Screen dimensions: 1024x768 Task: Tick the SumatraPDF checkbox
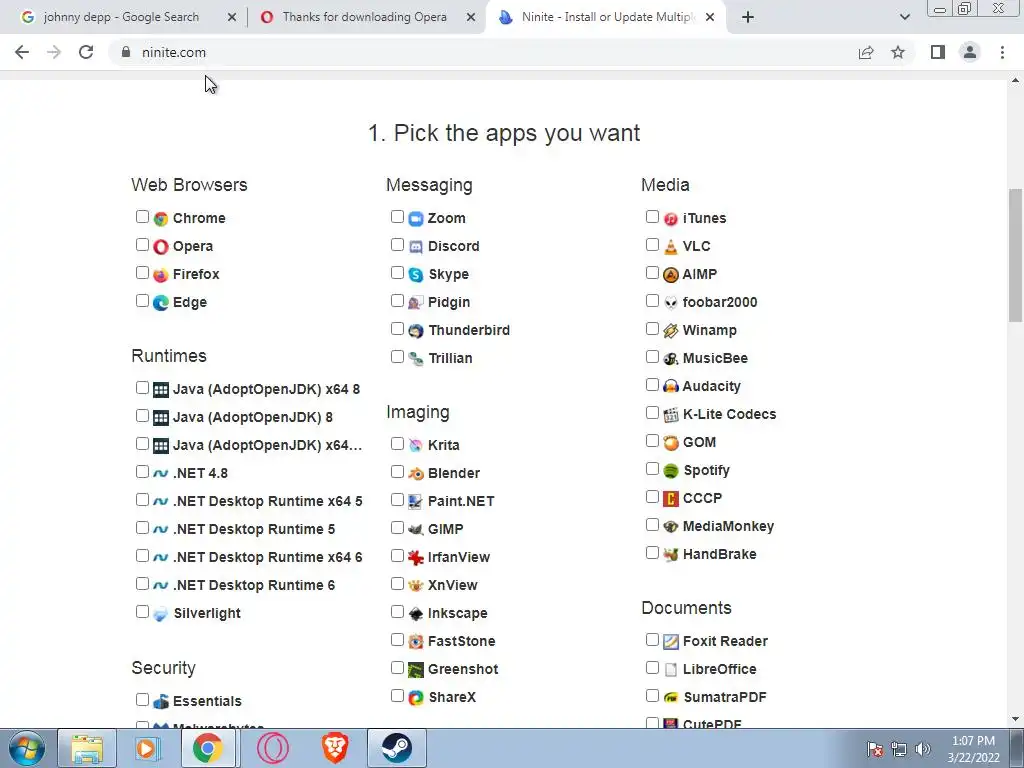tap(652, 696)
